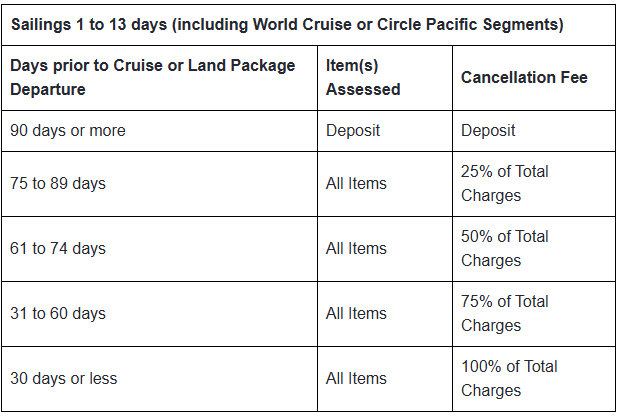Click the '50% of Total Charges' cell
The width and height of the screenshot is (619, 417).
point(505,248)
